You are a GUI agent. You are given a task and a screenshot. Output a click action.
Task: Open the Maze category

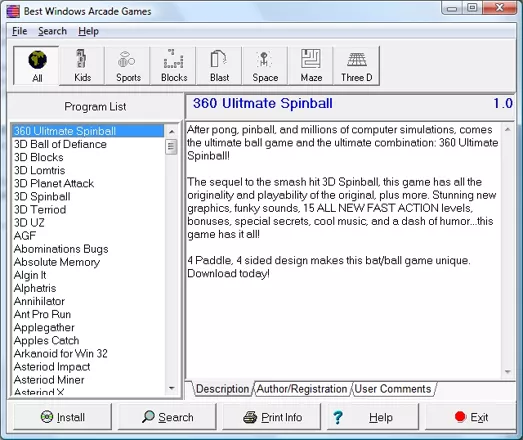(311, 66)
